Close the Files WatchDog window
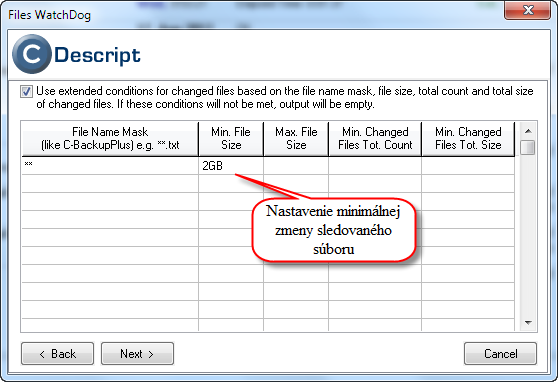 tap(527, 10)
